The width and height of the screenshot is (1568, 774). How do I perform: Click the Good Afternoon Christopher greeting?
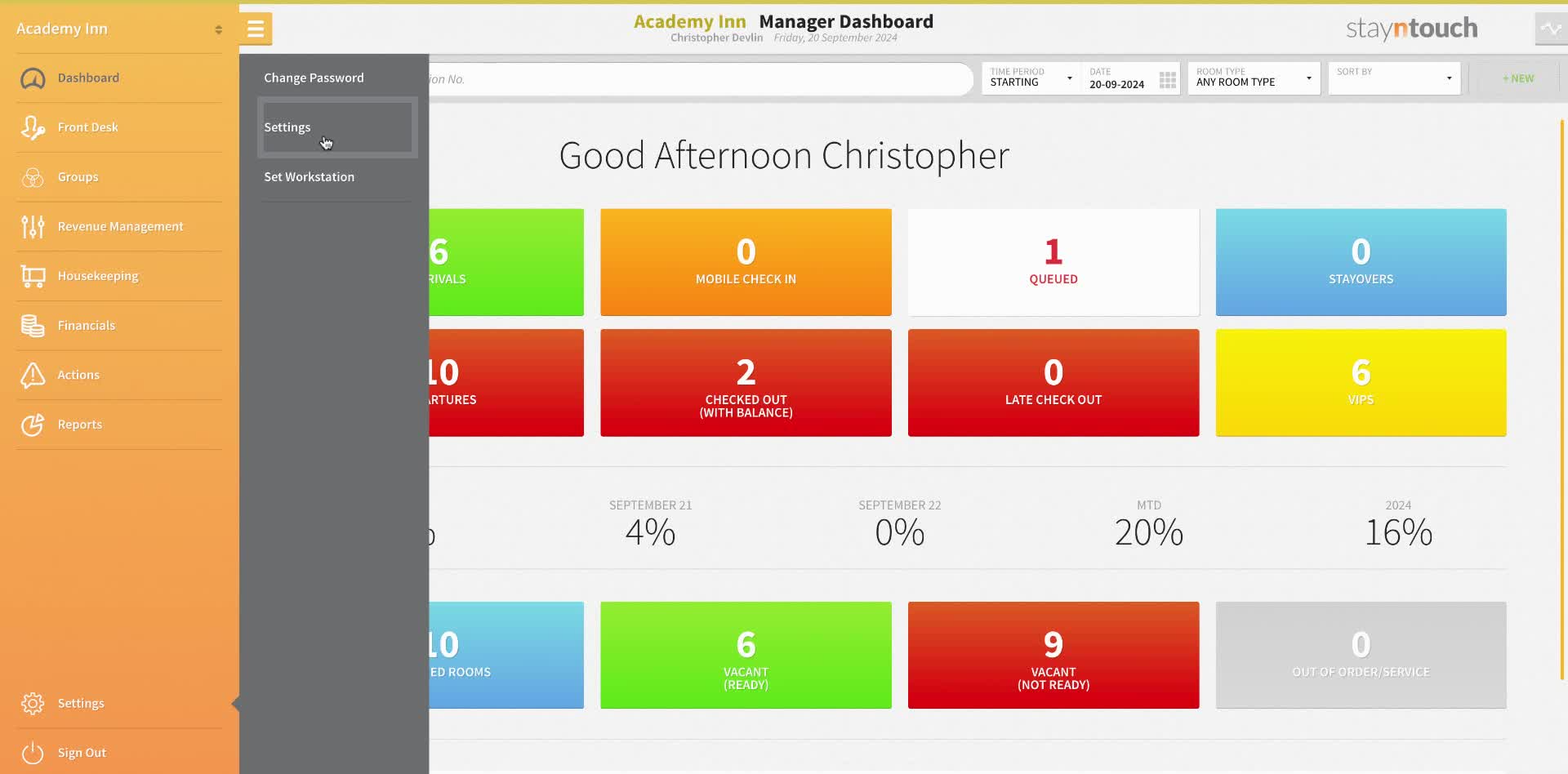point(784,155)
